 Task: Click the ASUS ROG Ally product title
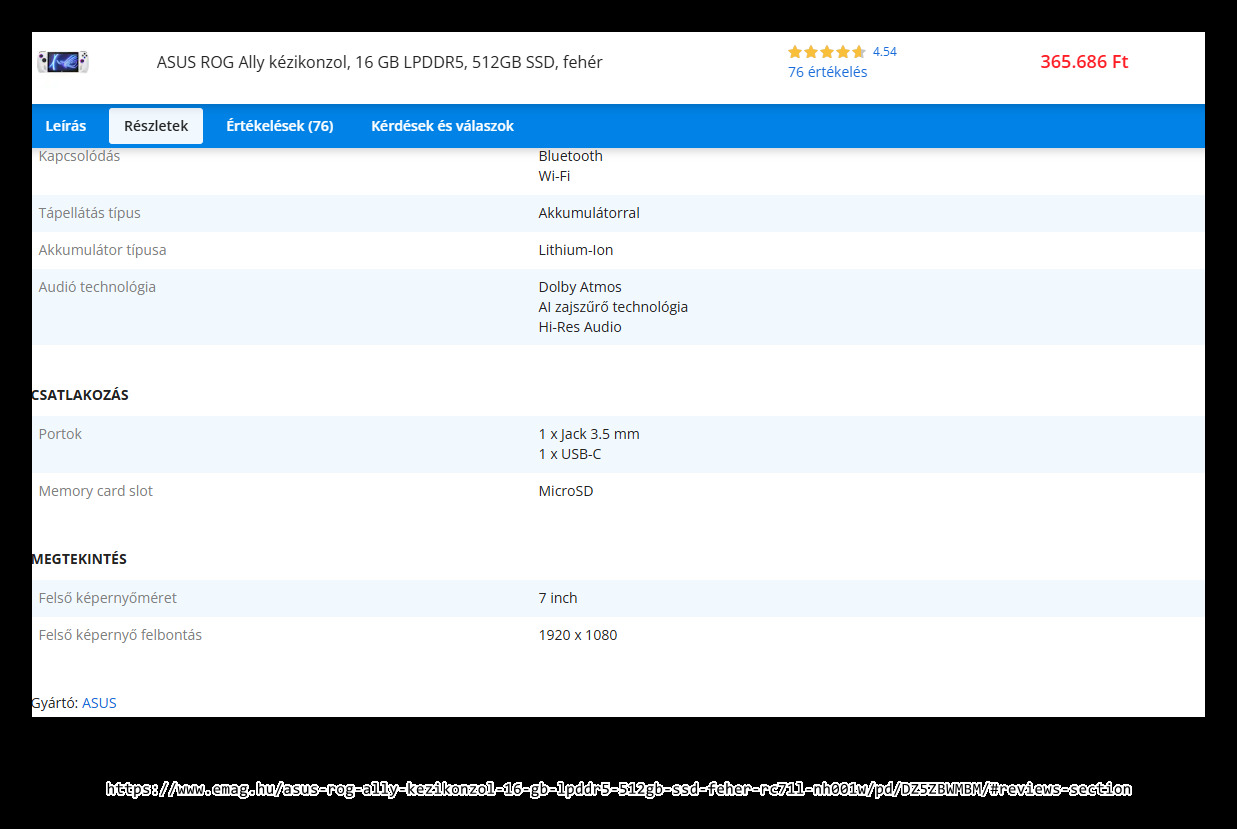(380, 62)
